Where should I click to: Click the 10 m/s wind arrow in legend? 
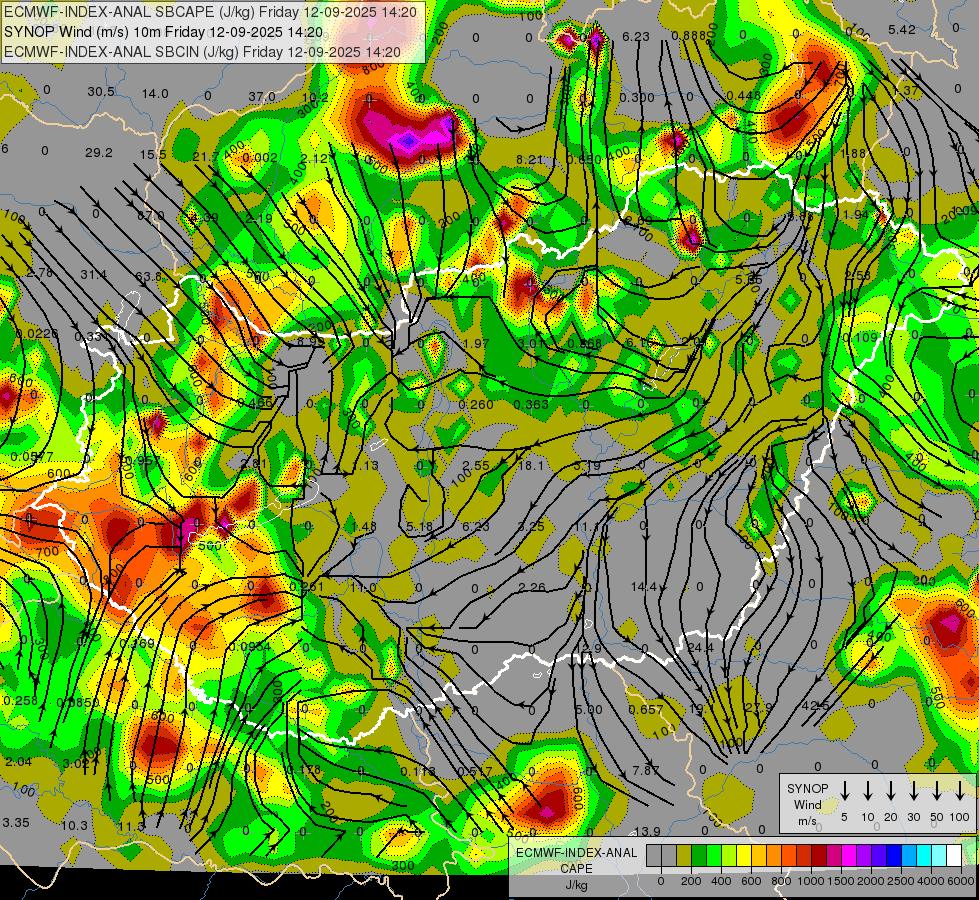click(868, 791)
